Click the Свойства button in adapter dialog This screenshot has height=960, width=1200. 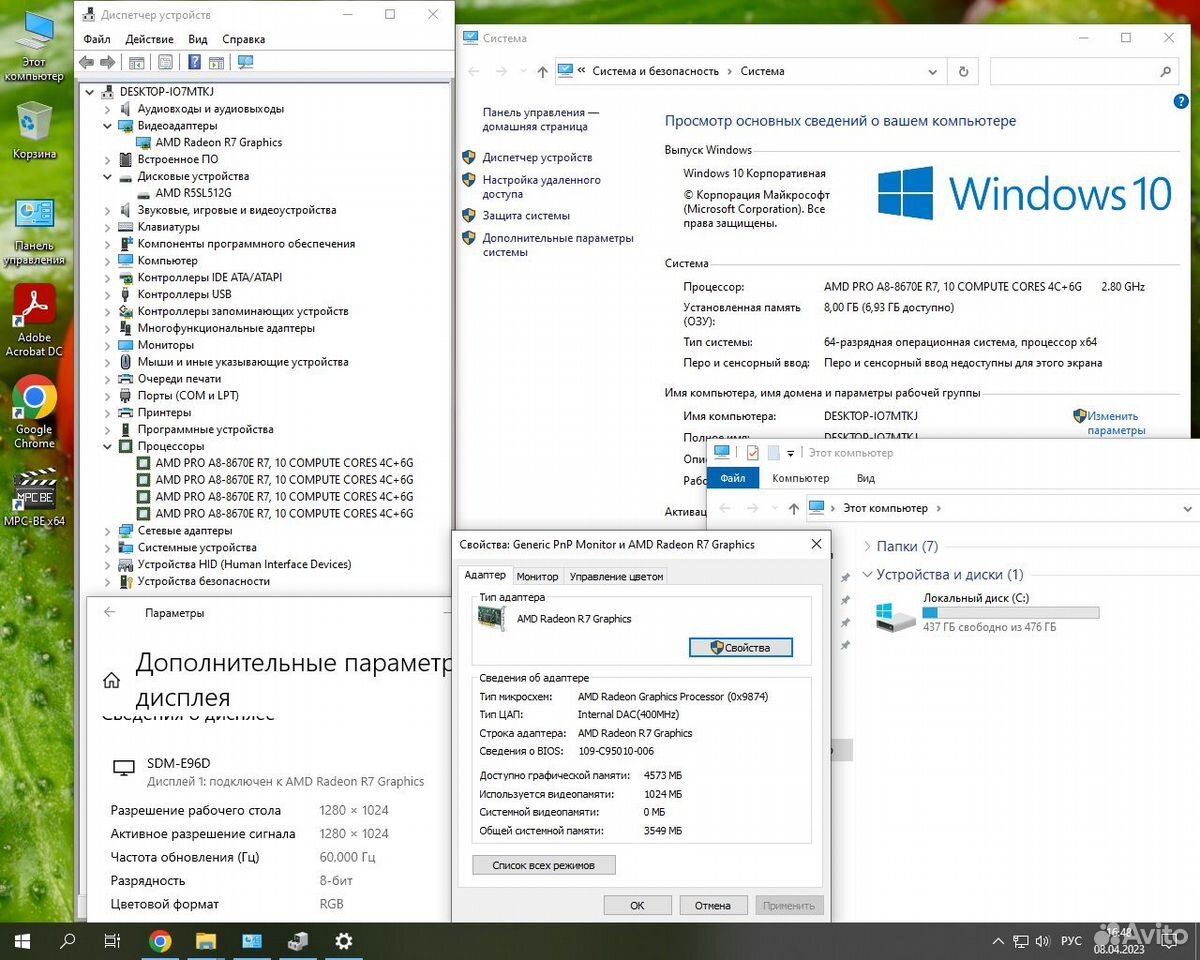(x=741, y=647)
